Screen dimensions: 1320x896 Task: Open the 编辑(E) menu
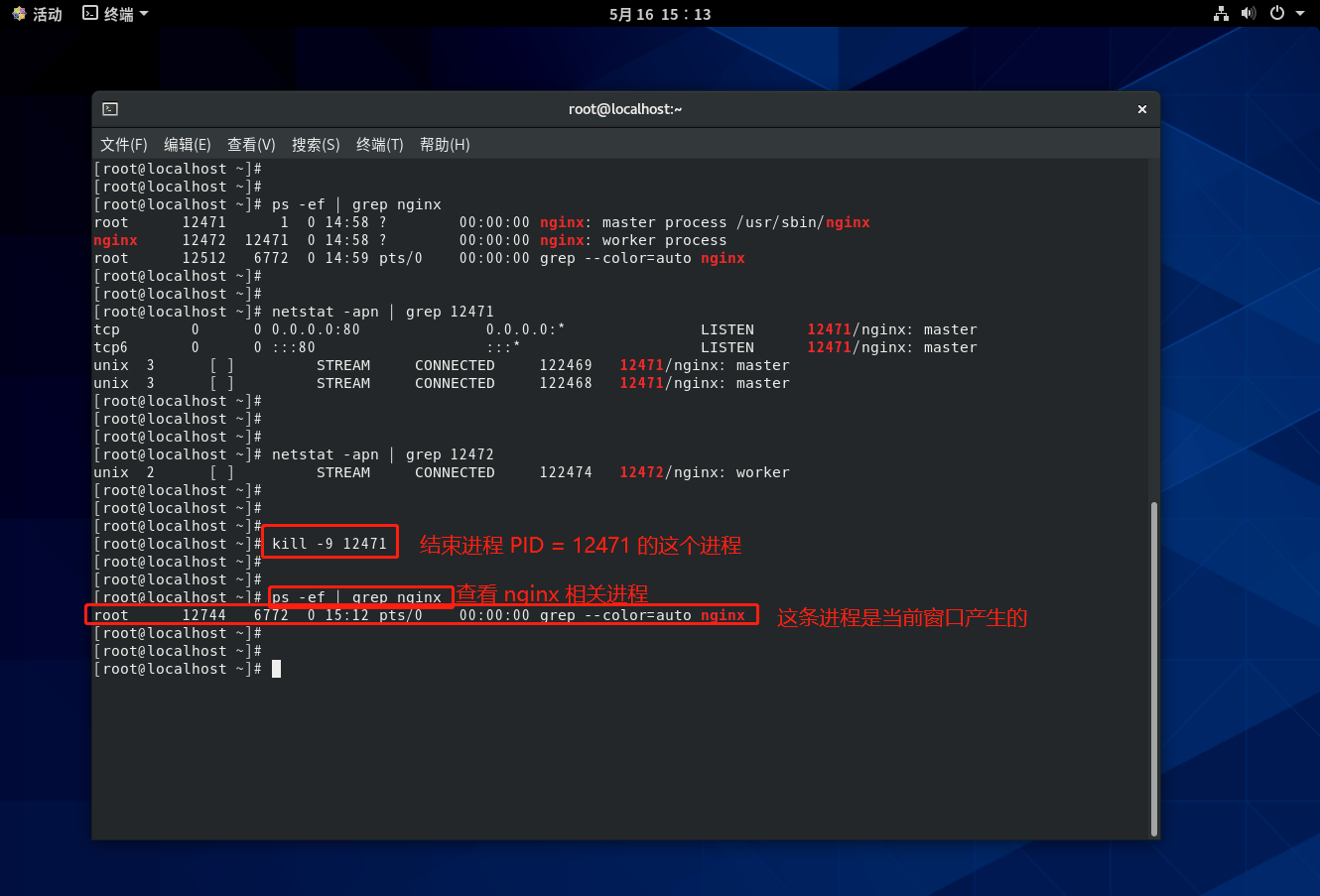(187, 145)
